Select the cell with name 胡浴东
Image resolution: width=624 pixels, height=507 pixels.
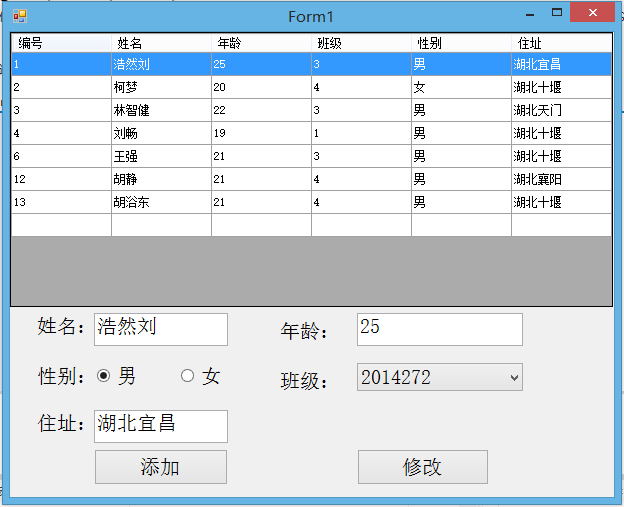(x=161, y=202)
